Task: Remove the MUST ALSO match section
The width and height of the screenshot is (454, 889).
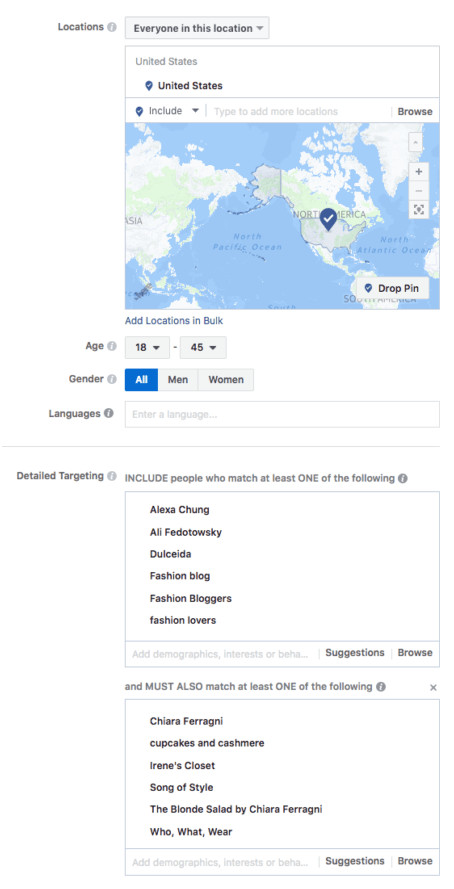Action: pyautogui.click(x=433, y=687)
